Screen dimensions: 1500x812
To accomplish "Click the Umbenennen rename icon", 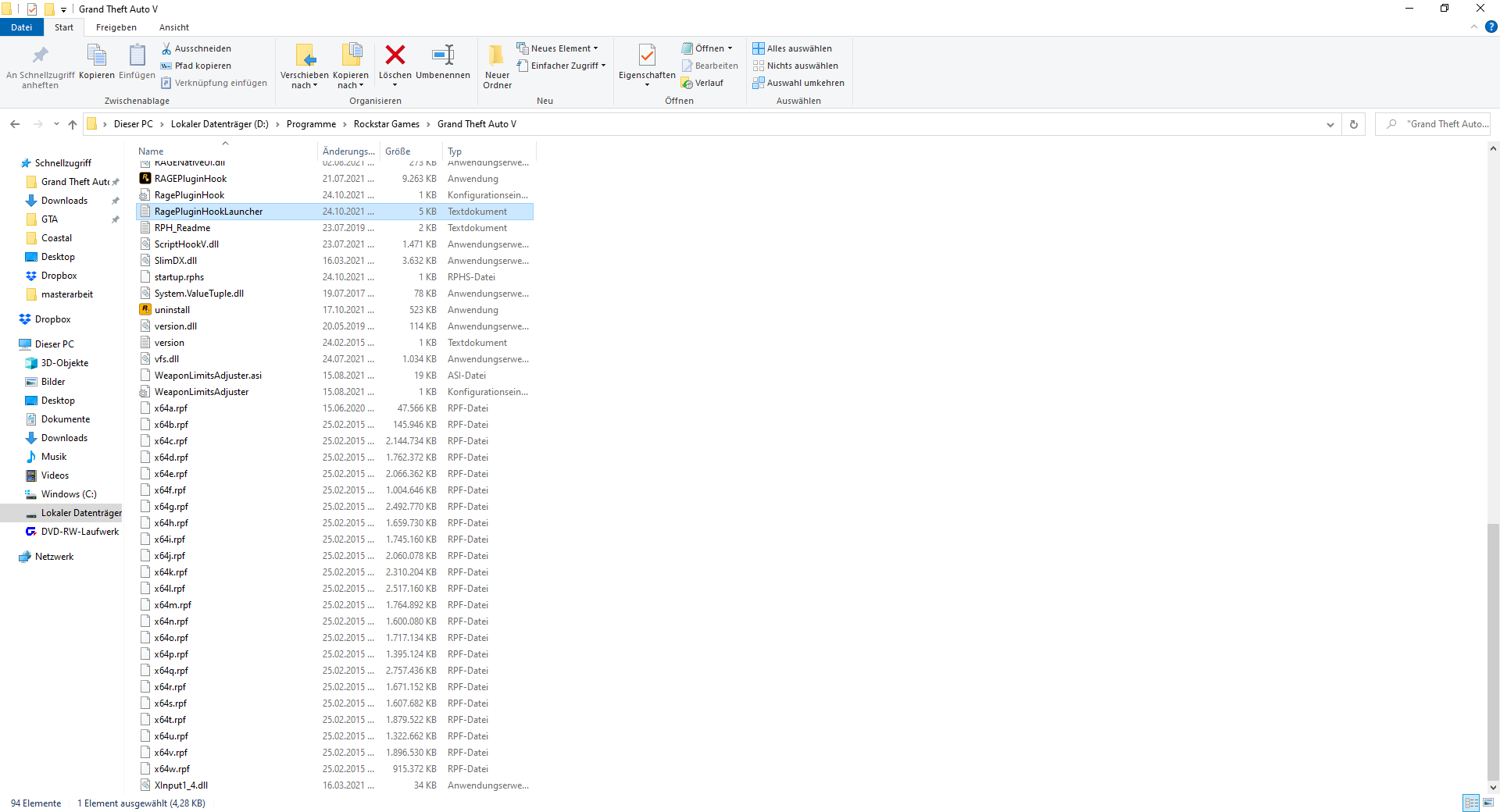I will click(443, 55).
